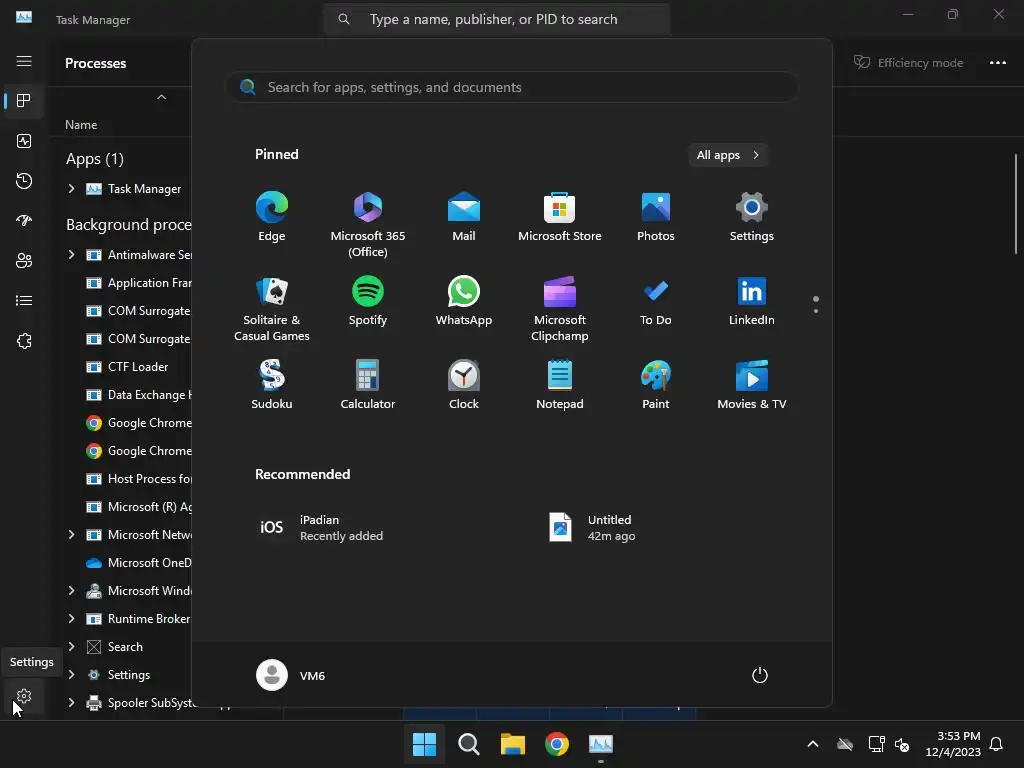Image resolution: width=1024 pixels, height=768 pixels.
Task: Switch to Task Manager Processes tab icon
Action: pos(24,101)
